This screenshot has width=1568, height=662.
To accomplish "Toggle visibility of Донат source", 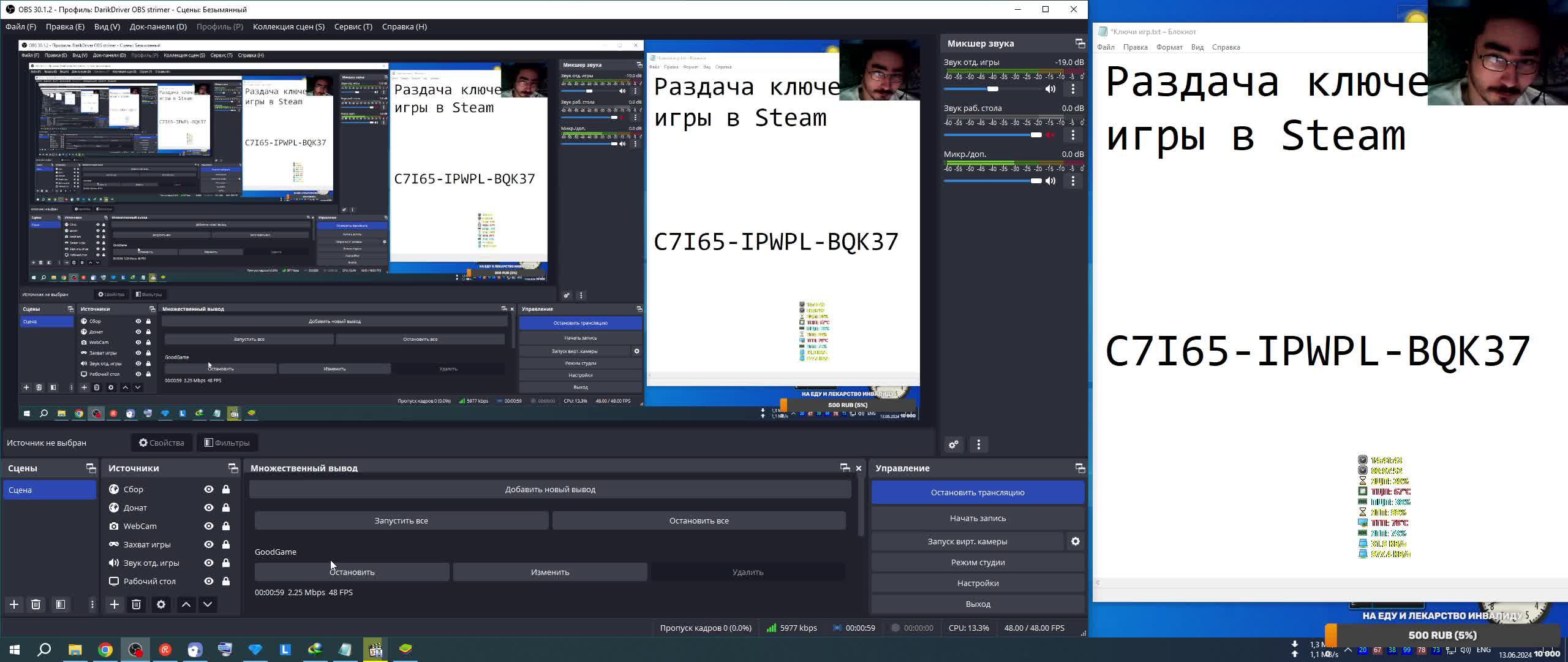I will 209,508.
